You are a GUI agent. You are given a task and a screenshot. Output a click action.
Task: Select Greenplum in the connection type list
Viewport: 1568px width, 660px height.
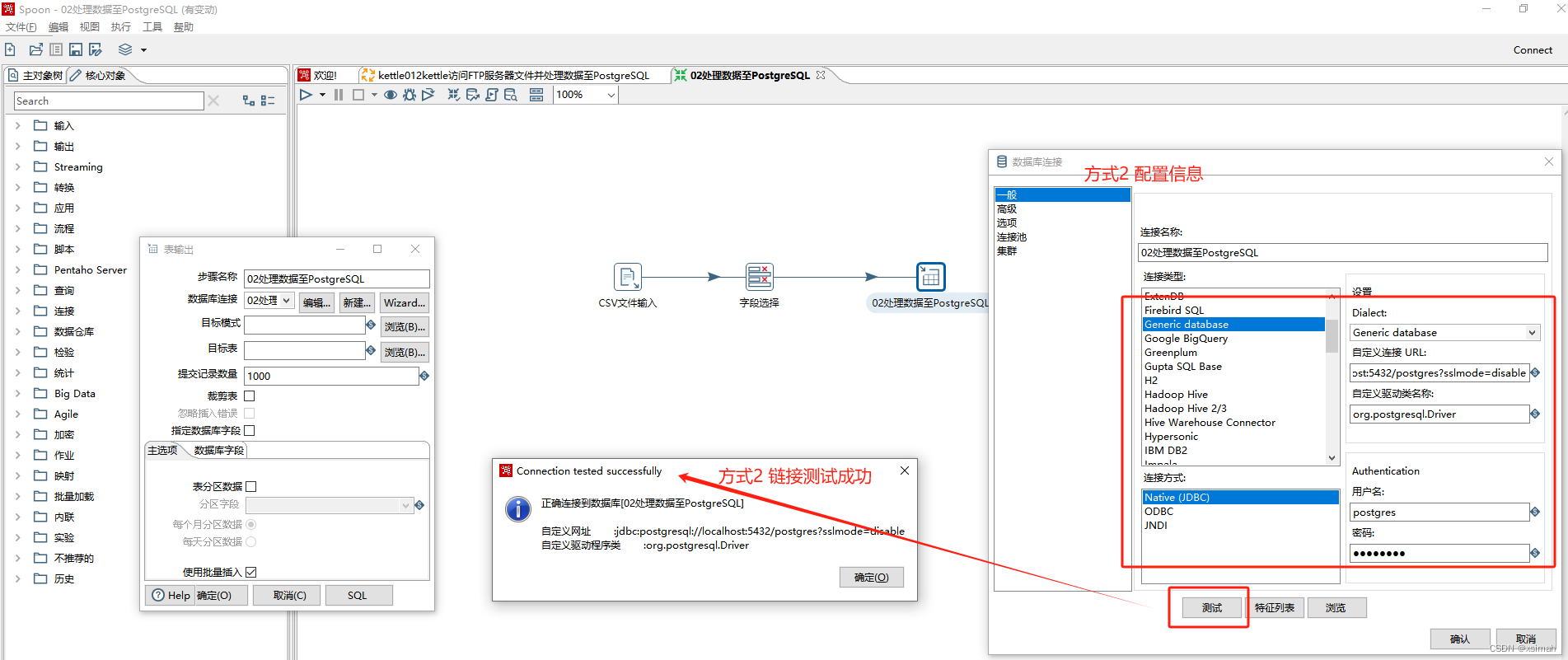[1171, 353]
